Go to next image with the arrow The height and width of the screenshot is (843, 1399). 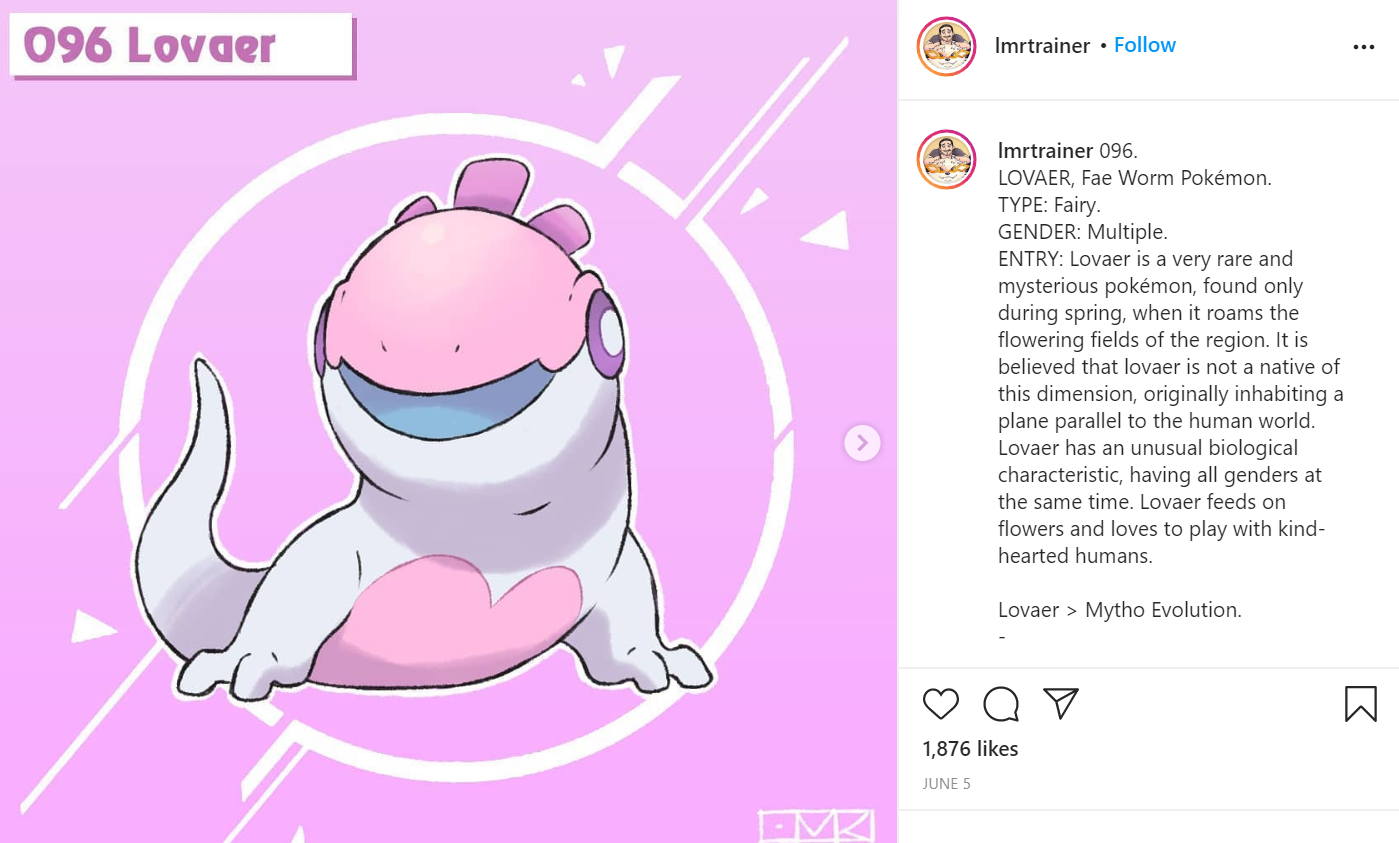click(862, 442)
